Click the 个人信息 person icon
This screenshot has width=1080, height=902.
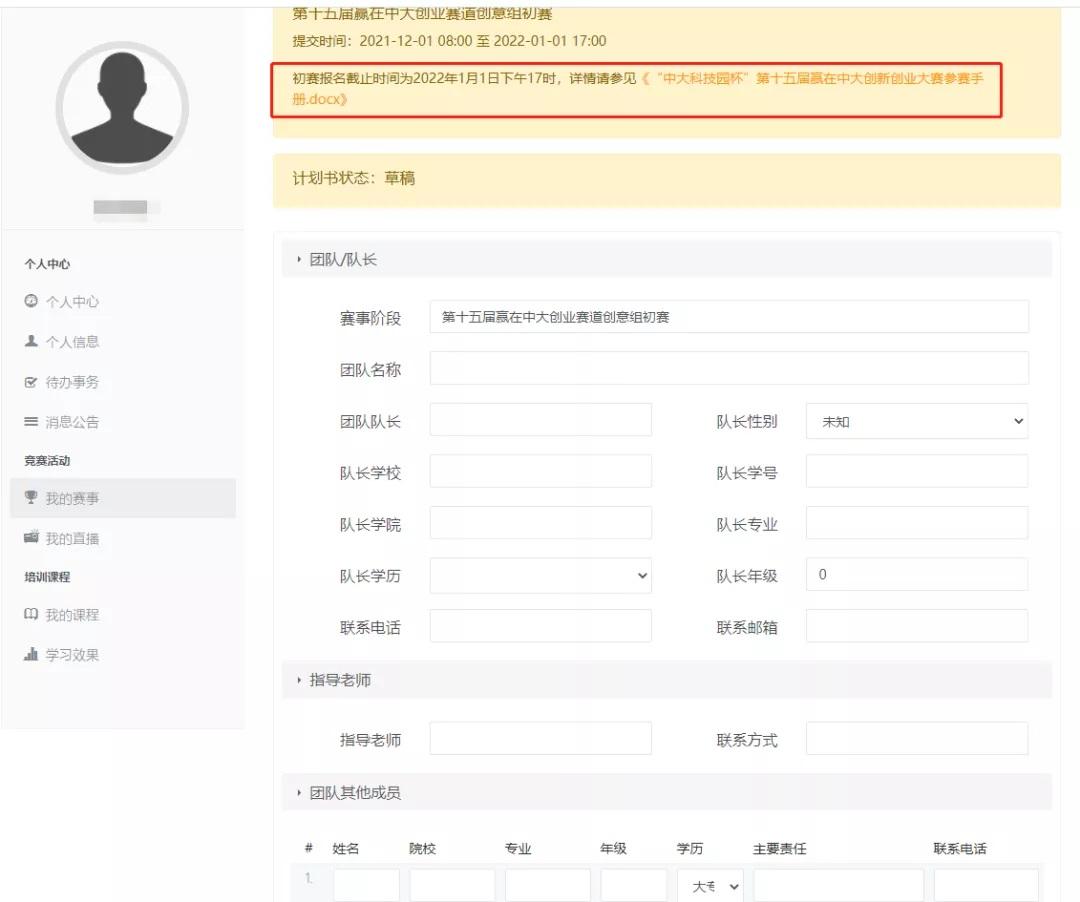[x=31, y=341]
